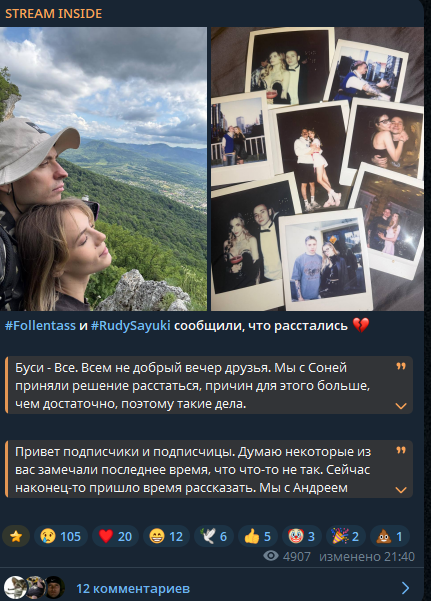Open the mountain couple photo

(x=103, y=169)
